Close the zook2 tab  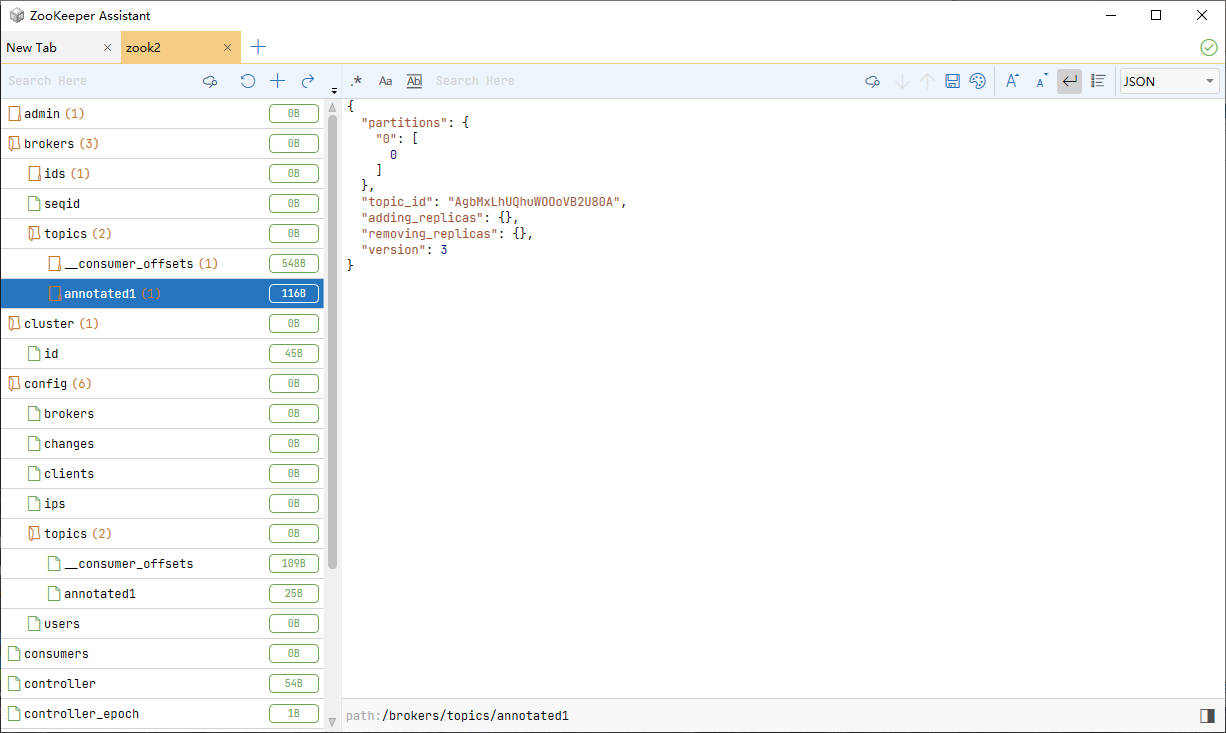228,47
